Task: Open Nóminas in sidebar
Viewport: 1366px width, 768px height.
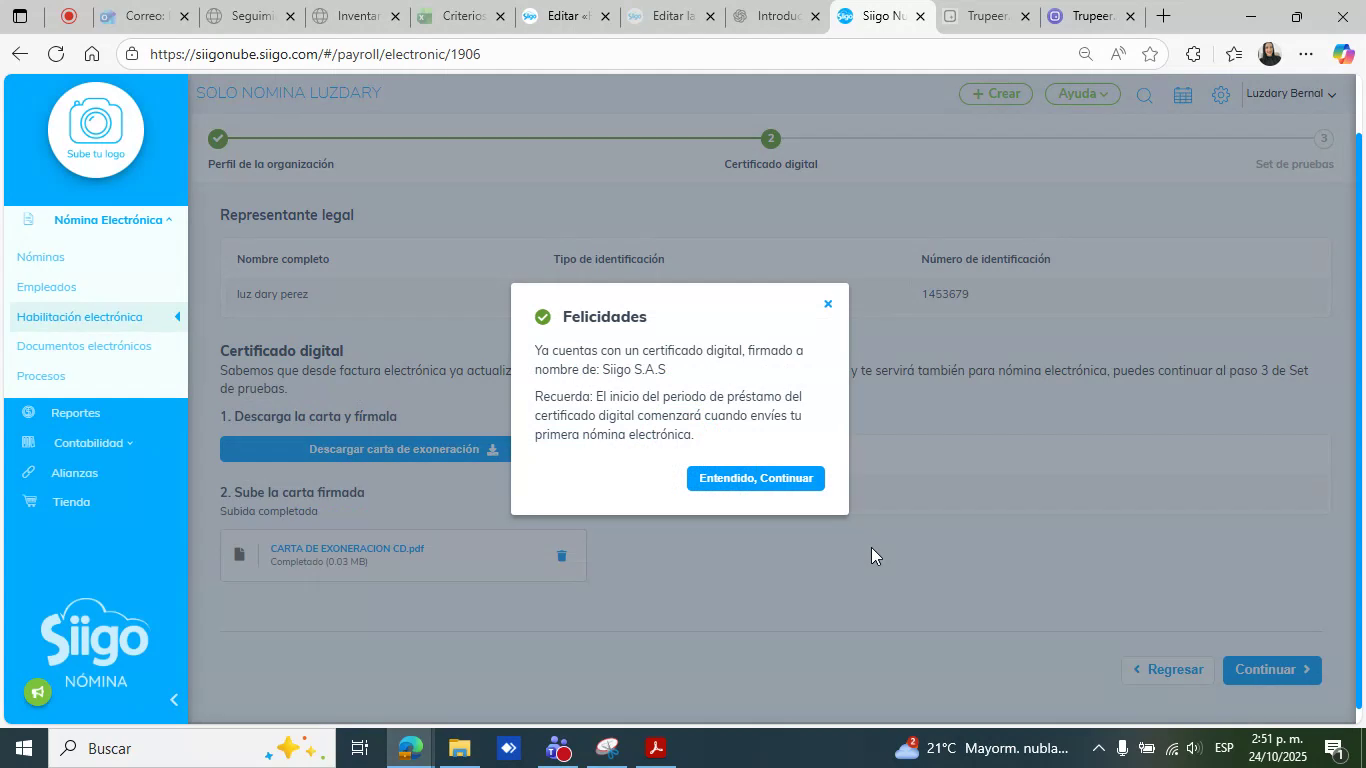Action: (41, 257)
